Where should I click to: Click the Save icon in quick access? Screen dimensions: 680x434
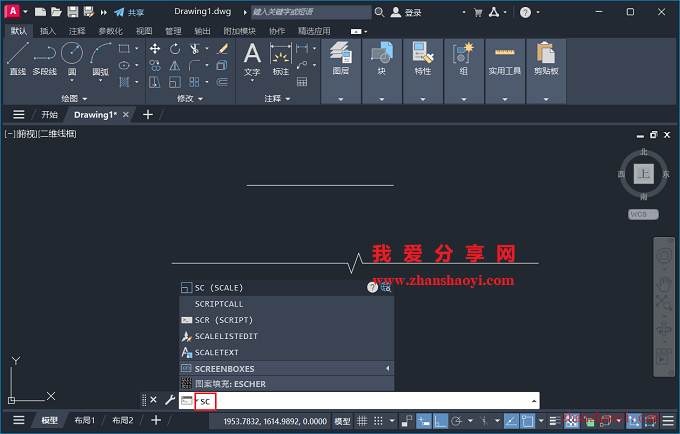click(x=73, y=12)
